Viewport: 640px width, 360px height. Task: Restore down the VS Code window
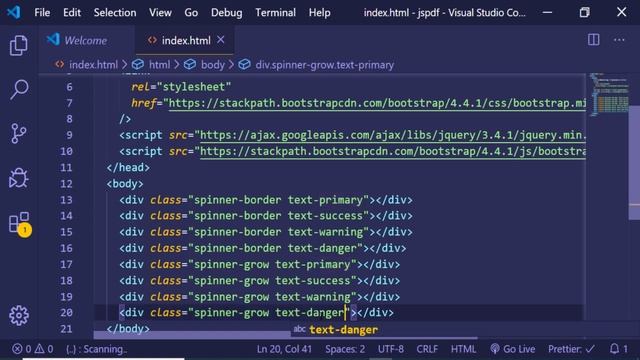point(584,12)
